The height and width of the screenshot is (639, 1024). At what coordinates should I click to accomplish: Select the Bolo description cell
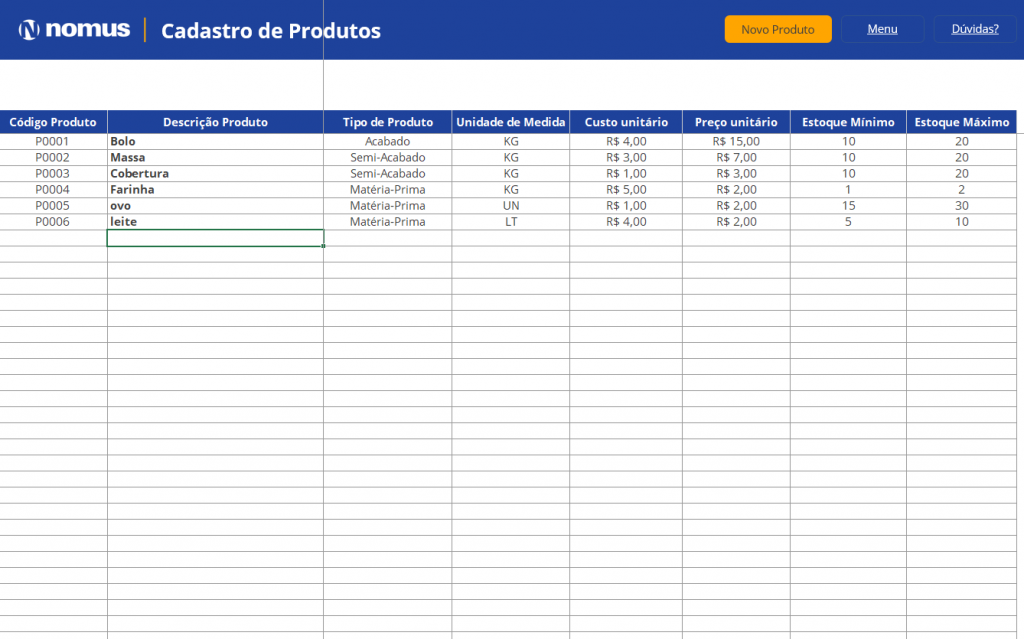[x=215, y=141]
